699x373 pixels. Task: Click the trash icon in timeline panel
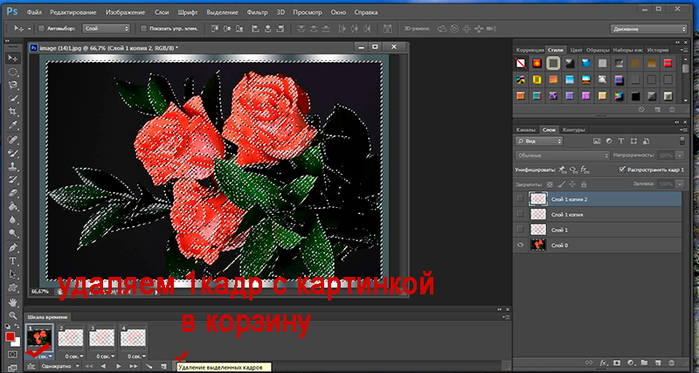[x=175, y=366]
